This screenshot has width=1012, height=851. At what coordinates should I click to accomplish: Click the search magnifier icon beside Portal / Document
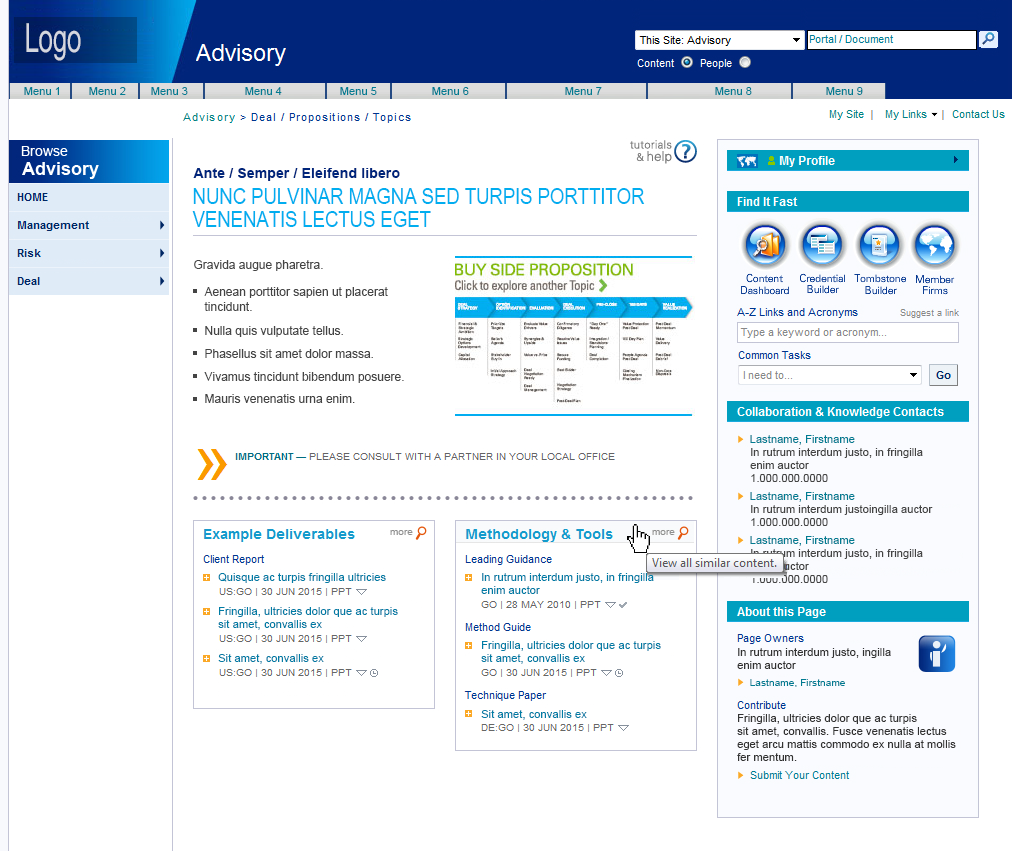coord(988,39)
